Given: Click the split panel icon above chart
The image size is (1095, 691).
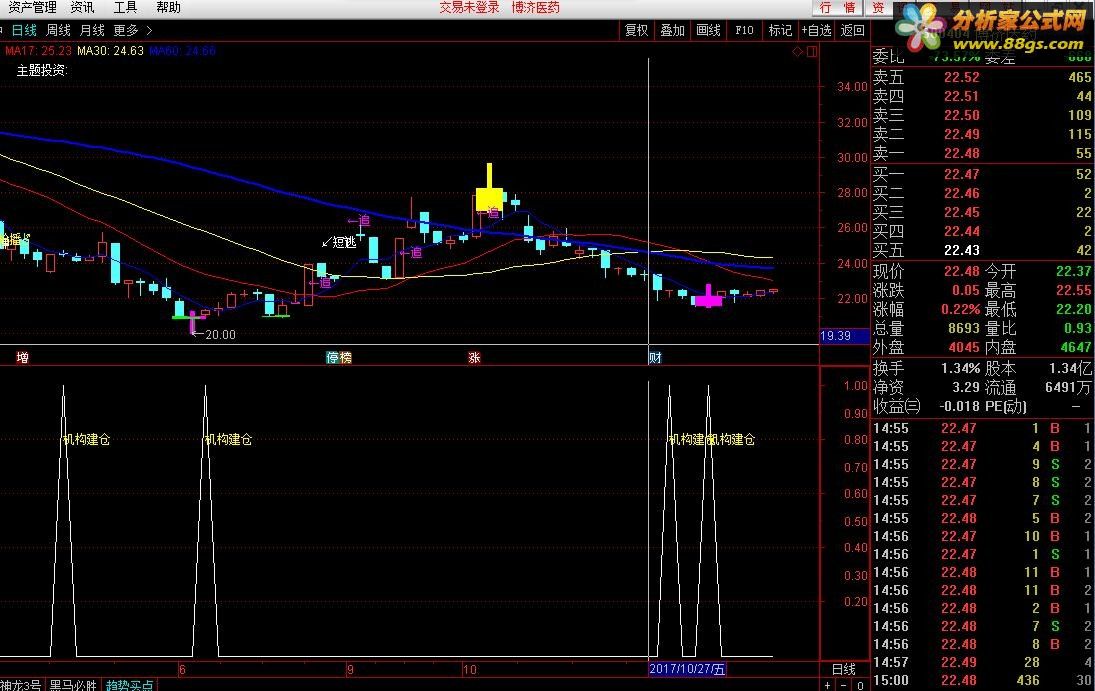Looking at the screenshot, I should 812,51.
